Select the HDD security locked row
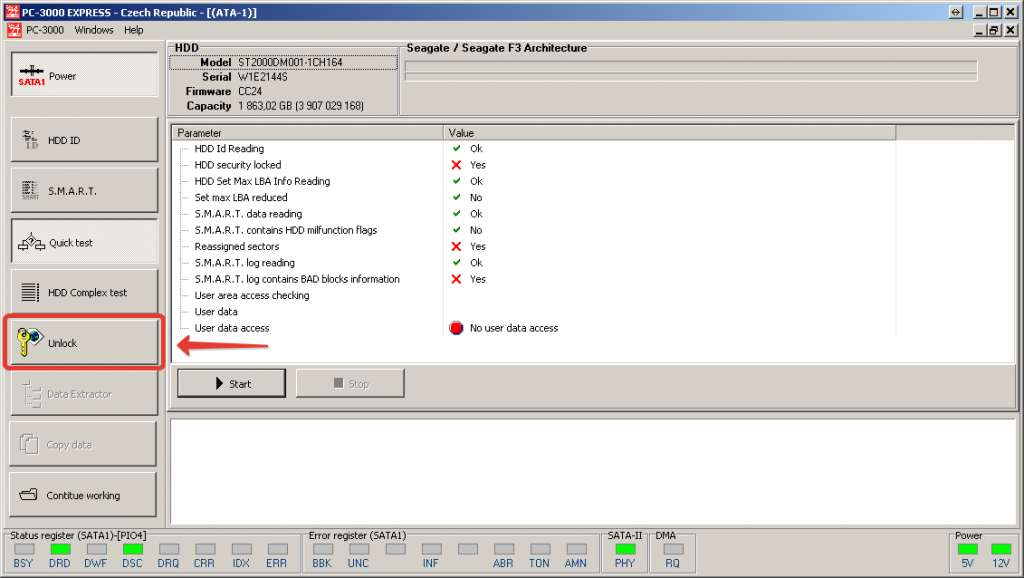Screen dimensions: 1024x578 click(x=534, y=165)
